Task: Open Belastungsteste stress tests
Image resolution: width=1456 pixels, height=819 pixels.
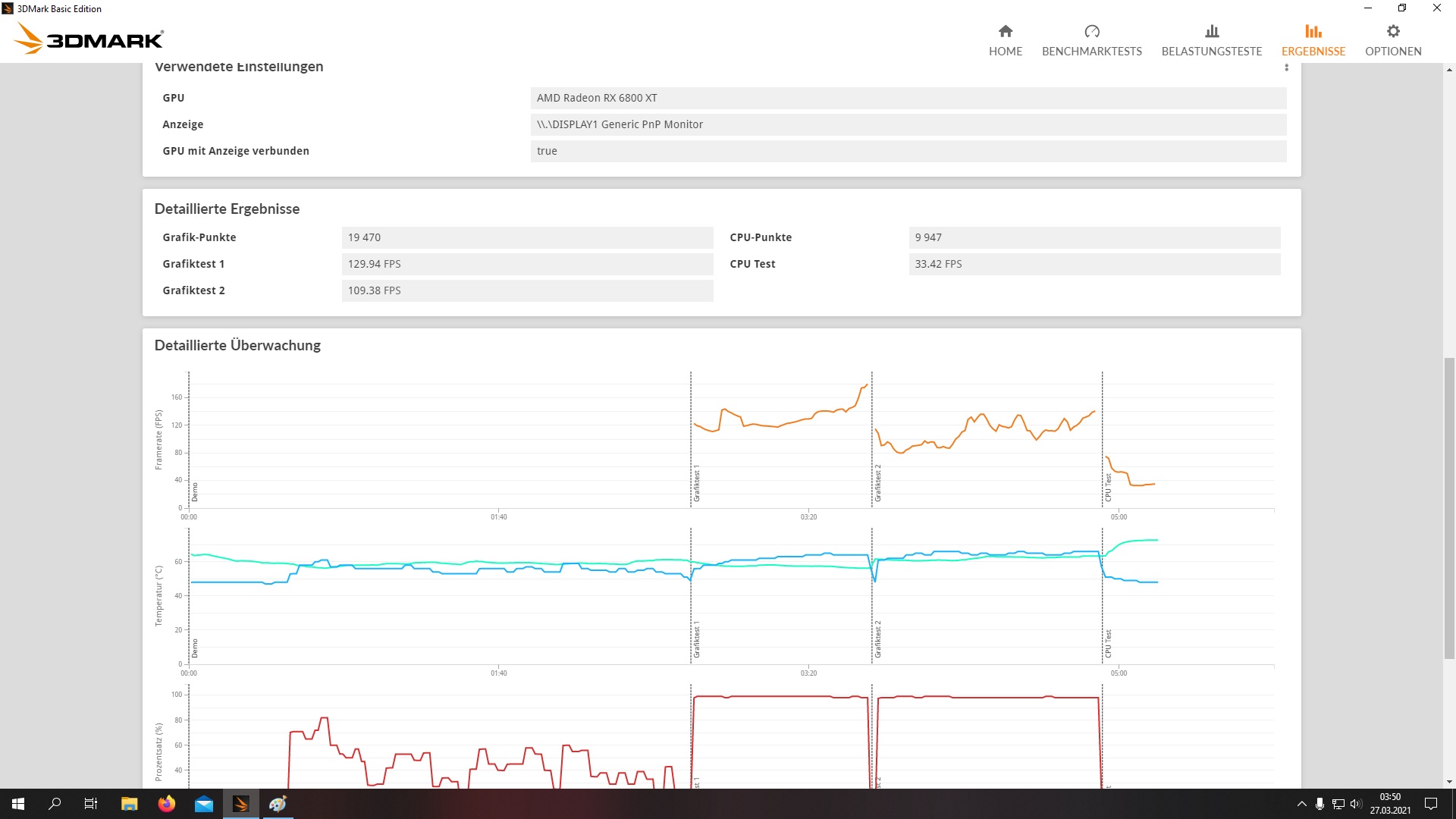Action: click(x=1211, y=39)
